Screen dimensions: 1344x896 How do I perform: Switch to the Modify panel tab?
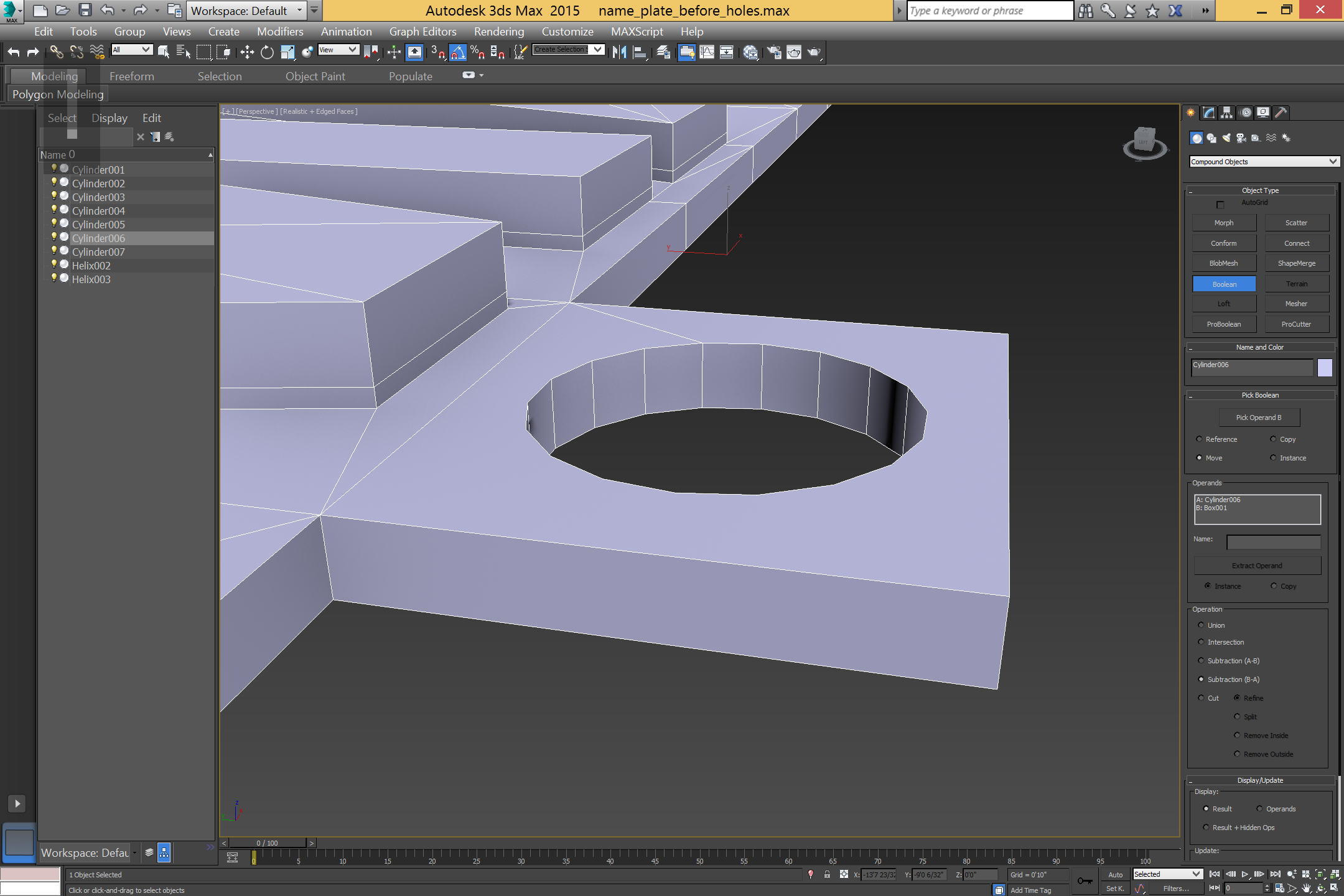[1208, 113]
